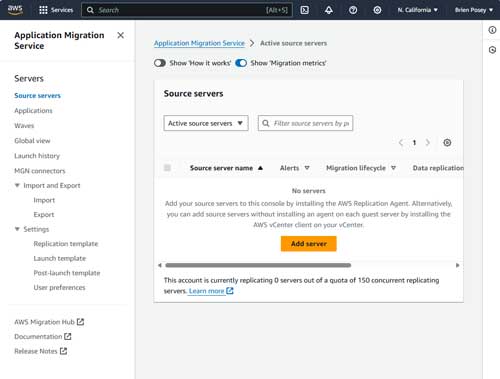Click the Data replication column header
This screenshot has width=500, height=379.
(x=438, y=168)
